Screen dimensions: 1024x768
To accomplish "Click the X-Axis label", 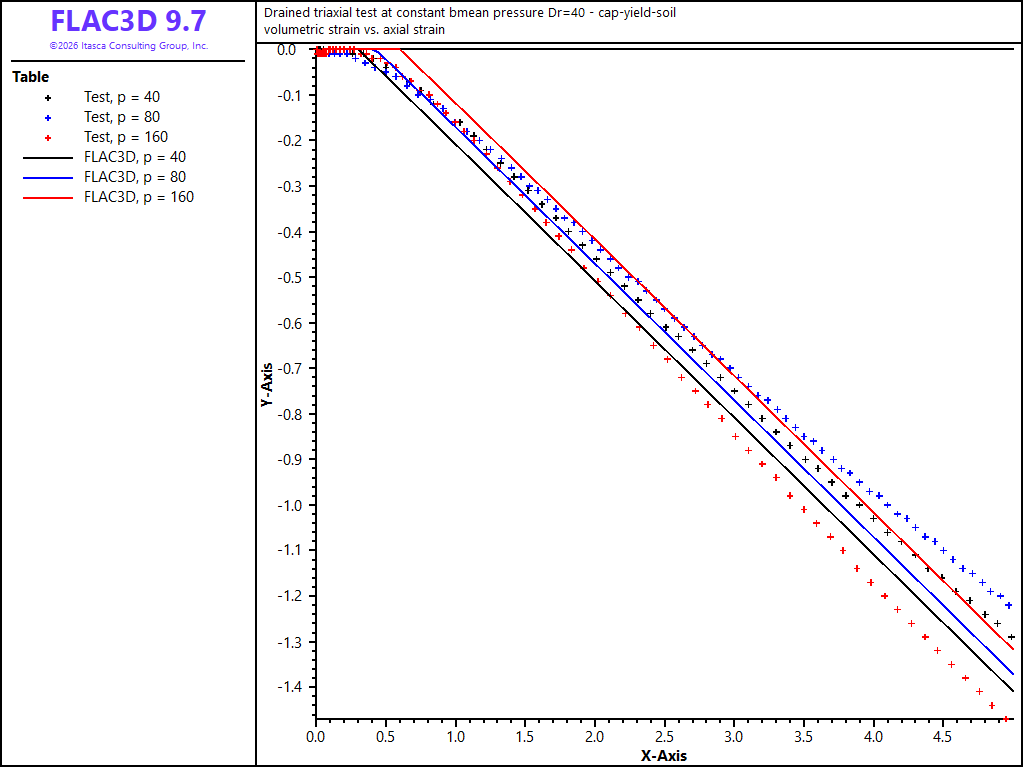I will (664, 756).
